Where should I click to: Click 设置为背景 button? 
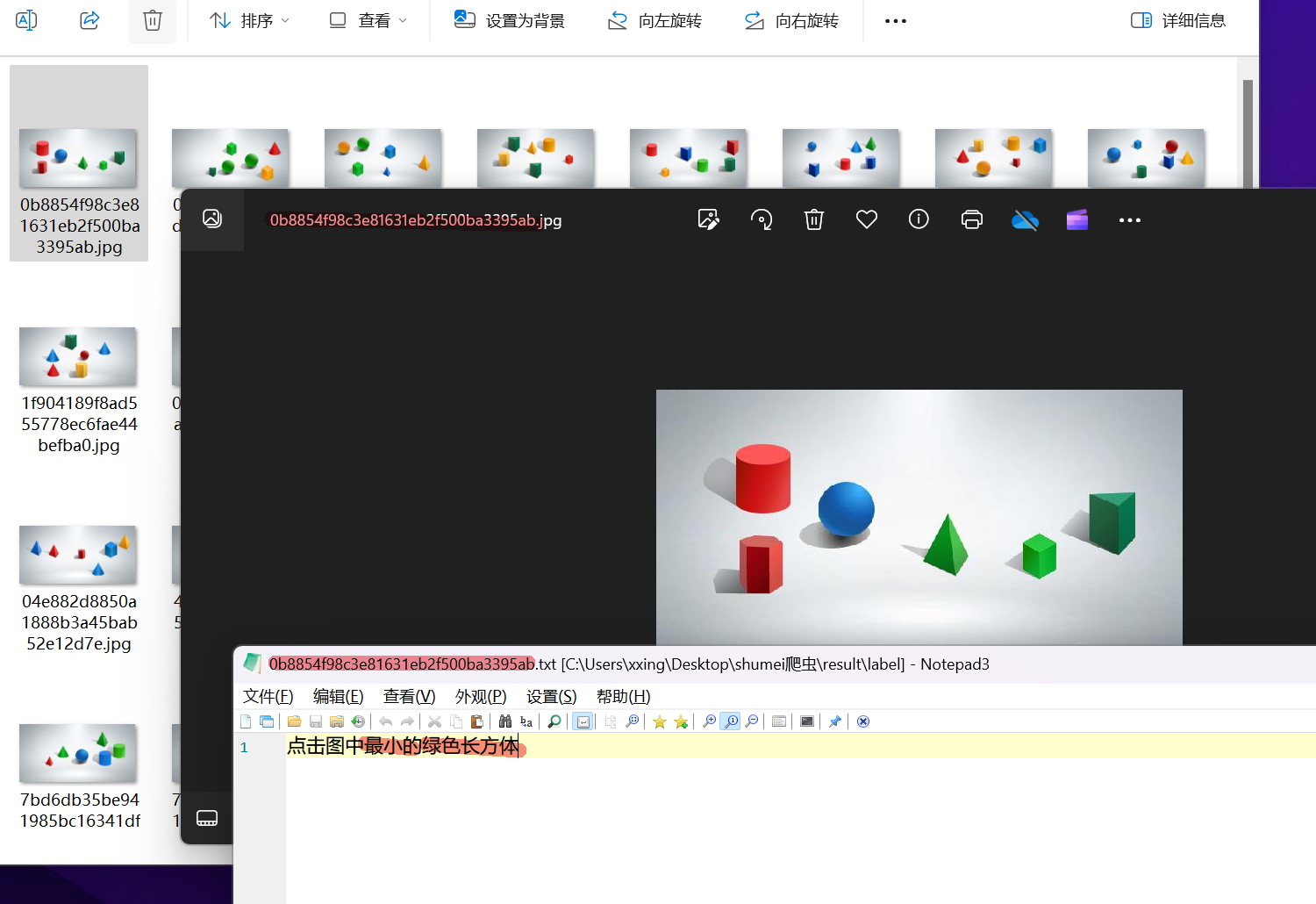(510, 20)
